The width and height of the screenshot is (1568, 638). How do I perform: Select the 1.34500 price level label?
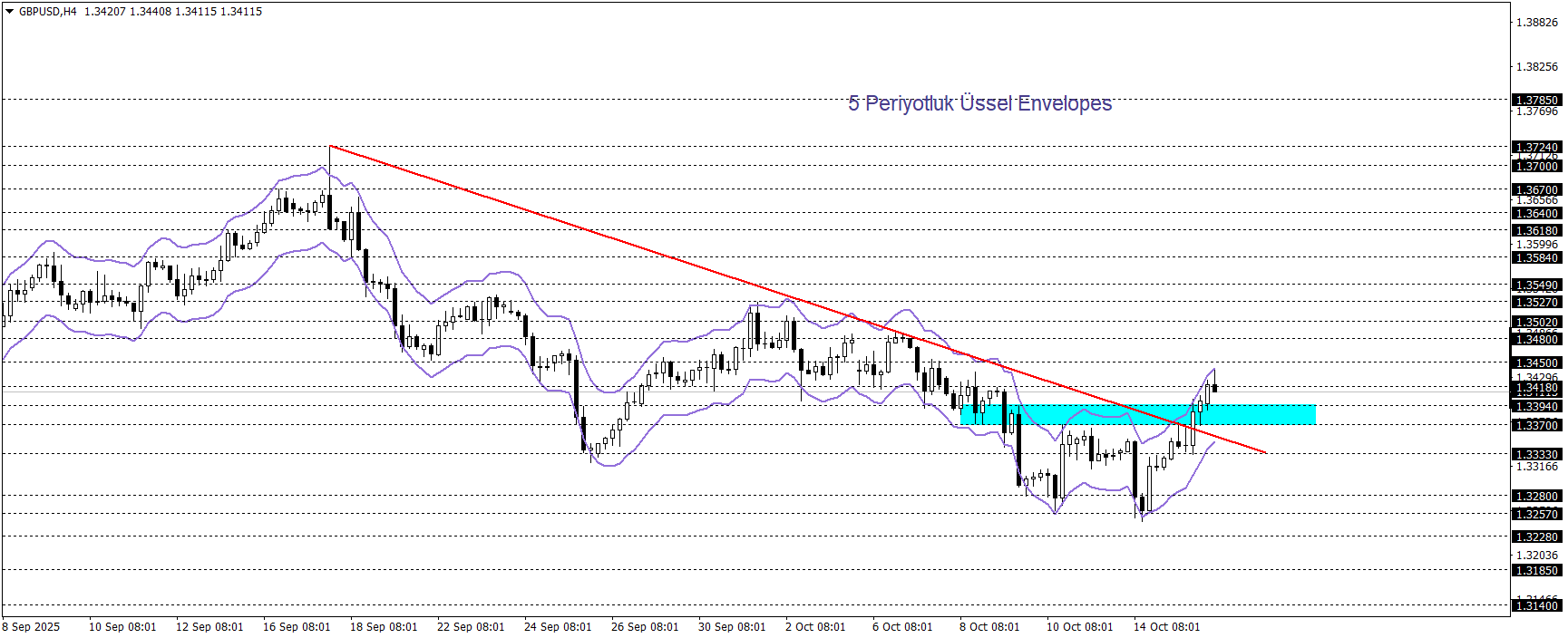pyautogui.click(x=1536, y=362)
